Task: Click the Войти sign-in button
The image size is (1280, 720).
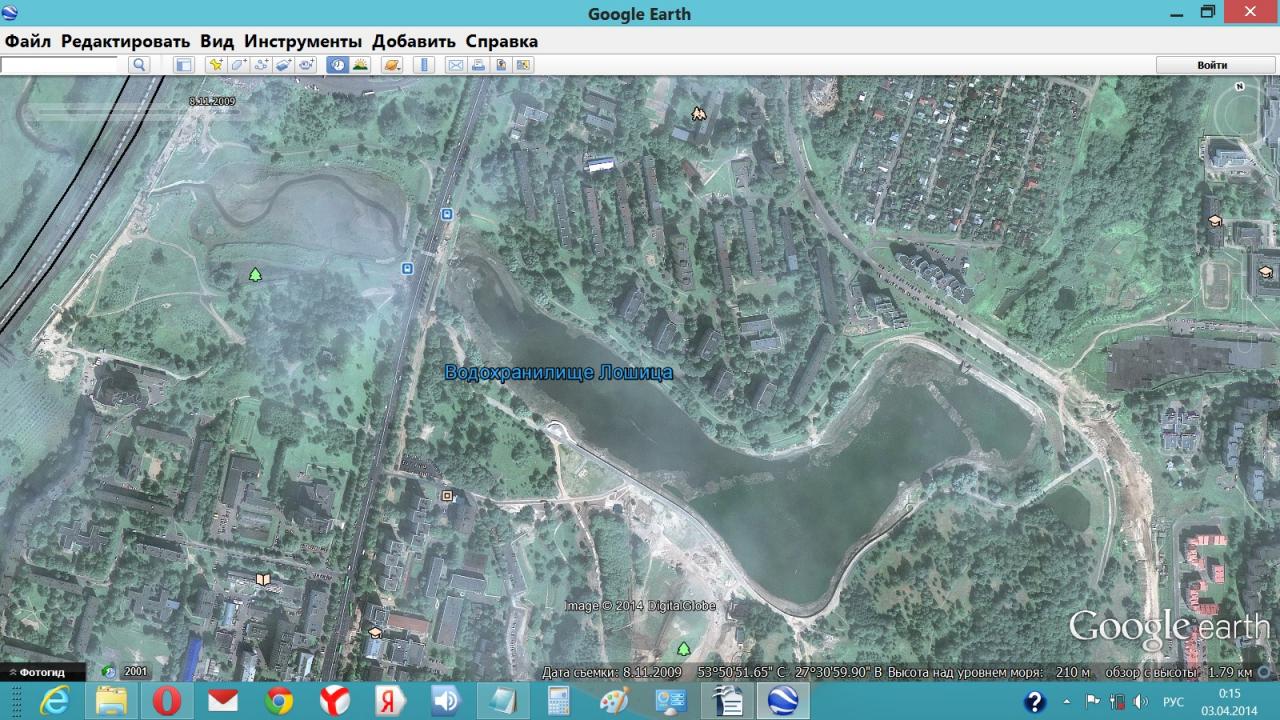Action: pos(1211,65)
